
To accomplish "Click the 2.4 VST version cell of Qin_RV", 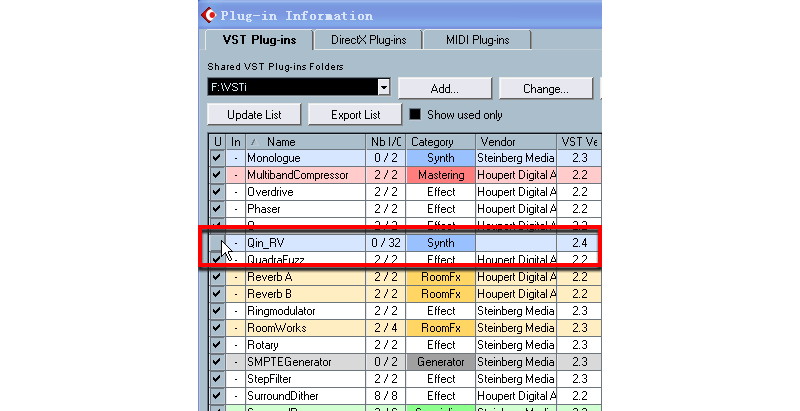I will pos(579,243).
